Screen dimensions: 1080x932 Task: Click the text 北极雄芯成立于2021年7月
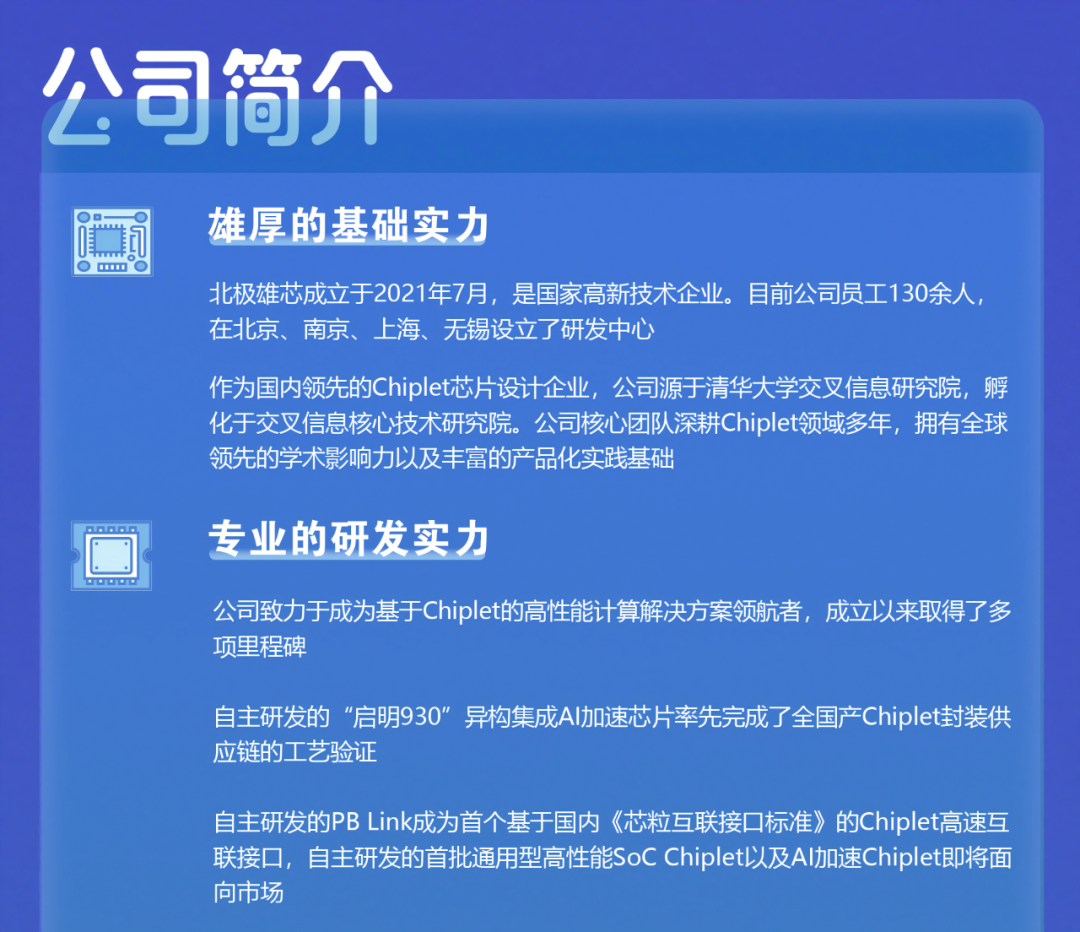tap(349, 294)
